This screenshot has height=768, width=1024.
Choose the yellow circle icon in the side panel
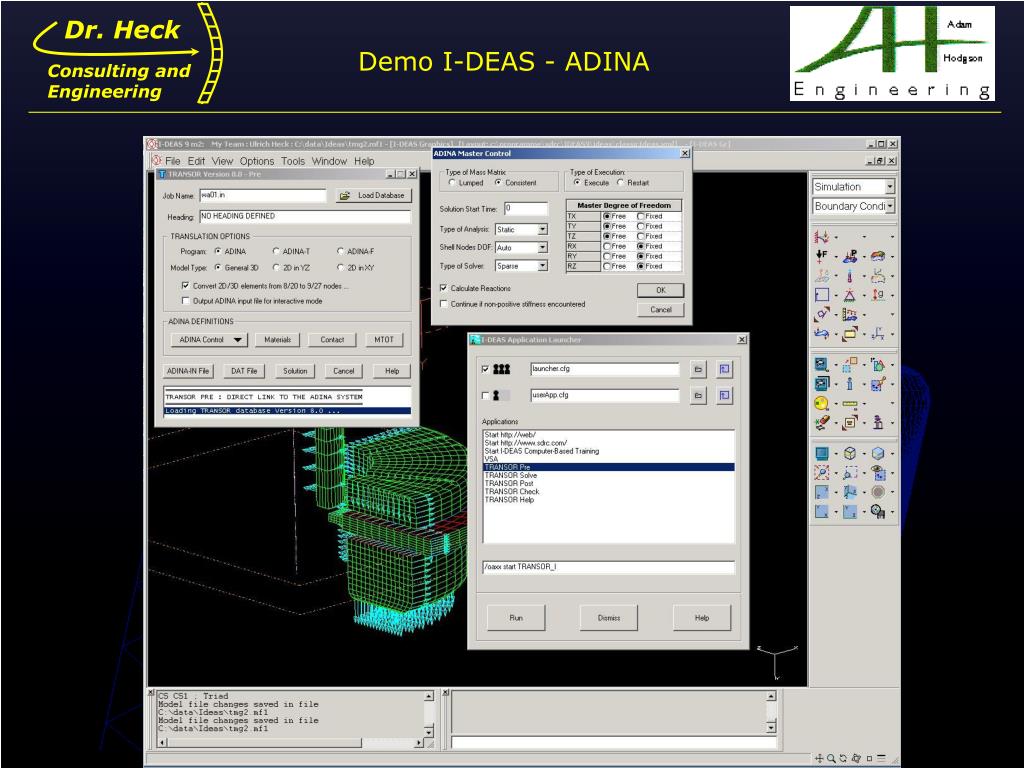tap(821, 403)
